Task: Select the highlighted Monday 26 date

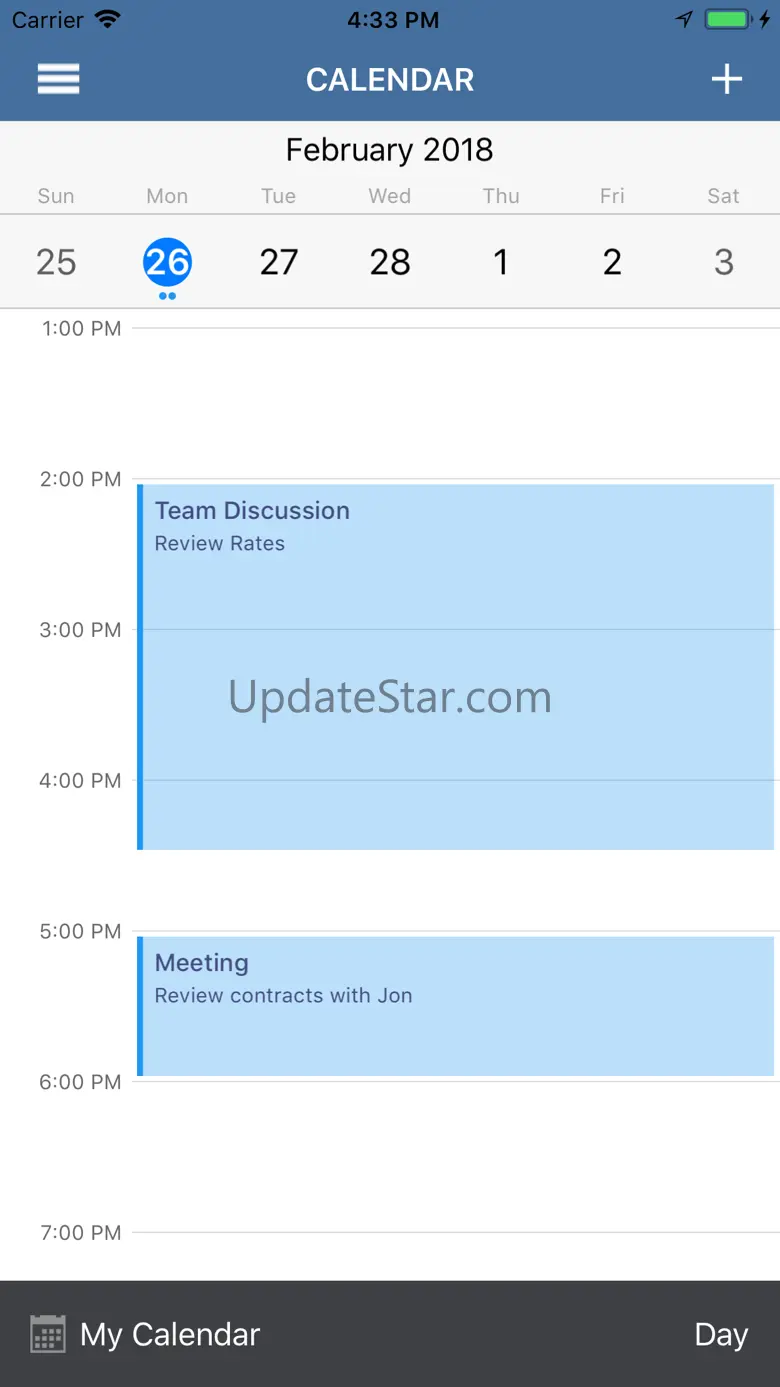Action: point(167,262)
